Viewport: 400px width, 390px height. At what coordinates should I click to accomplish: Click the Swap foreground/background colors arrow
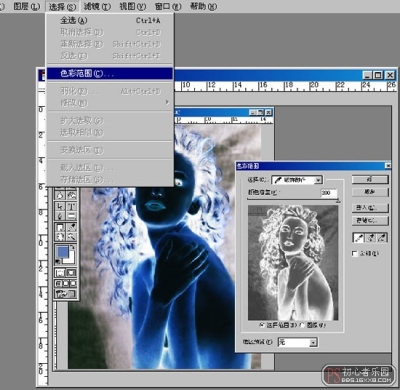[x=72, y=248]
